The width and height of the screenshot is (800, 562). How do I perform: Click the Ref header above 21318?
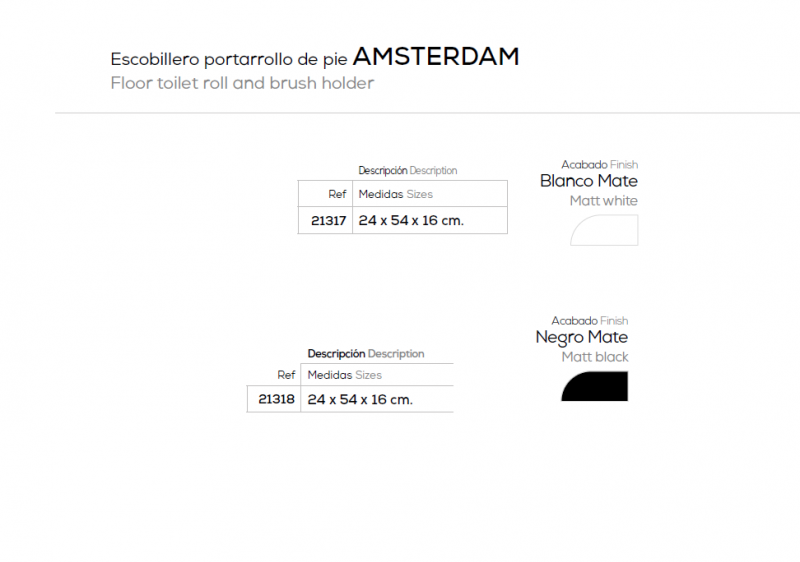click(x=286, y=375)
